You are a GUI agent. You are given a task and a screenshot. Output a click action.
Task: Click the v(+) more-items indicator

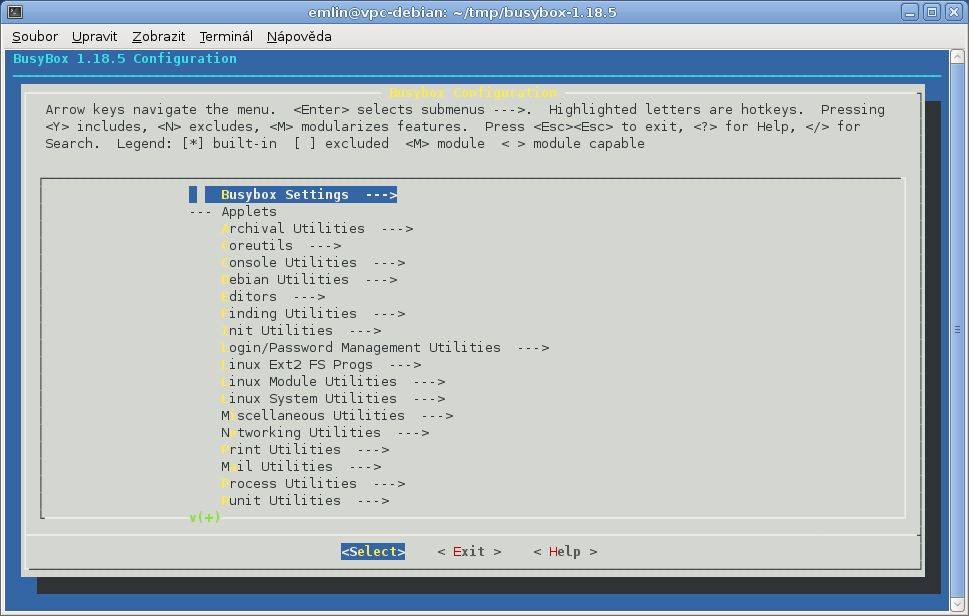pos(205,517)
